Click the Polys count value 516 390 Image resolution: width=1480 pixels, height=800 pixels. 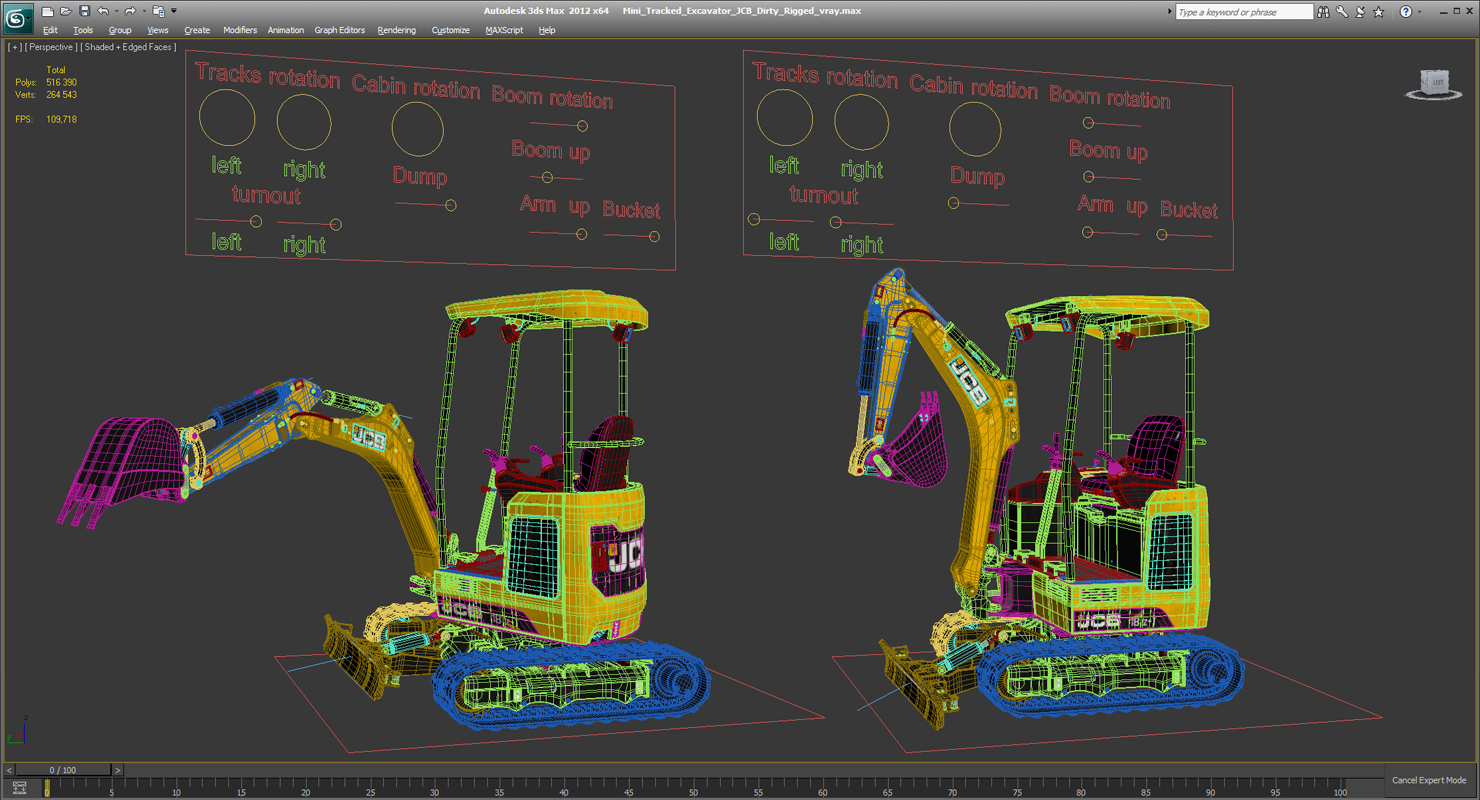(x=61, y=82)
